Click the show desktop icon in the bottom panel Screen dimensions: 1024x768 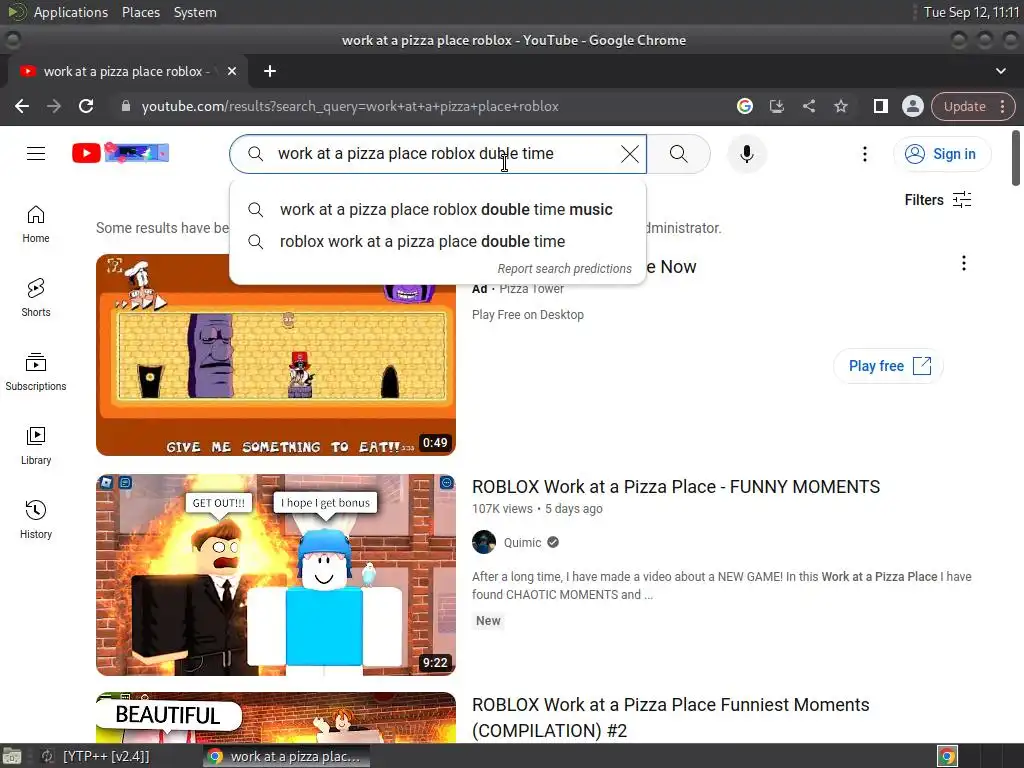click(x=12, y=757)
